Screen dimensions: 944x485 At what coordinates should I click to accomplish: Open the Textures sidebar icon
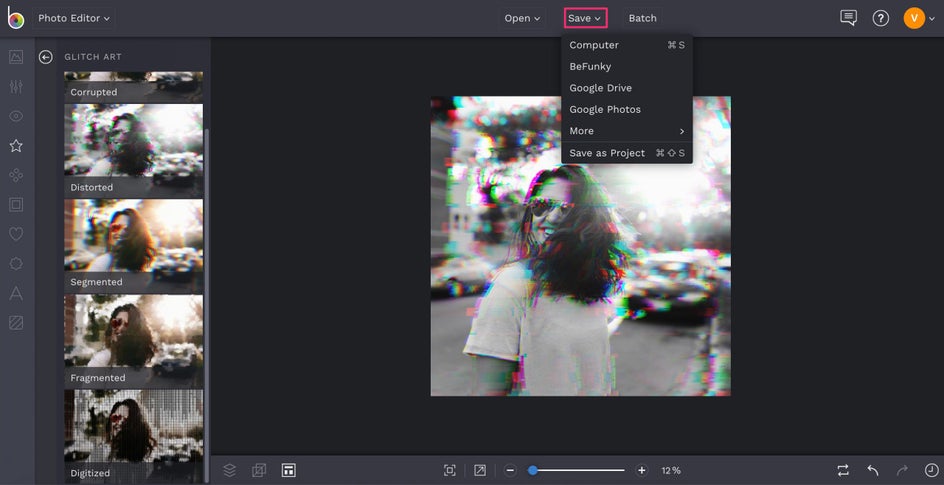(x=16, y=323)
